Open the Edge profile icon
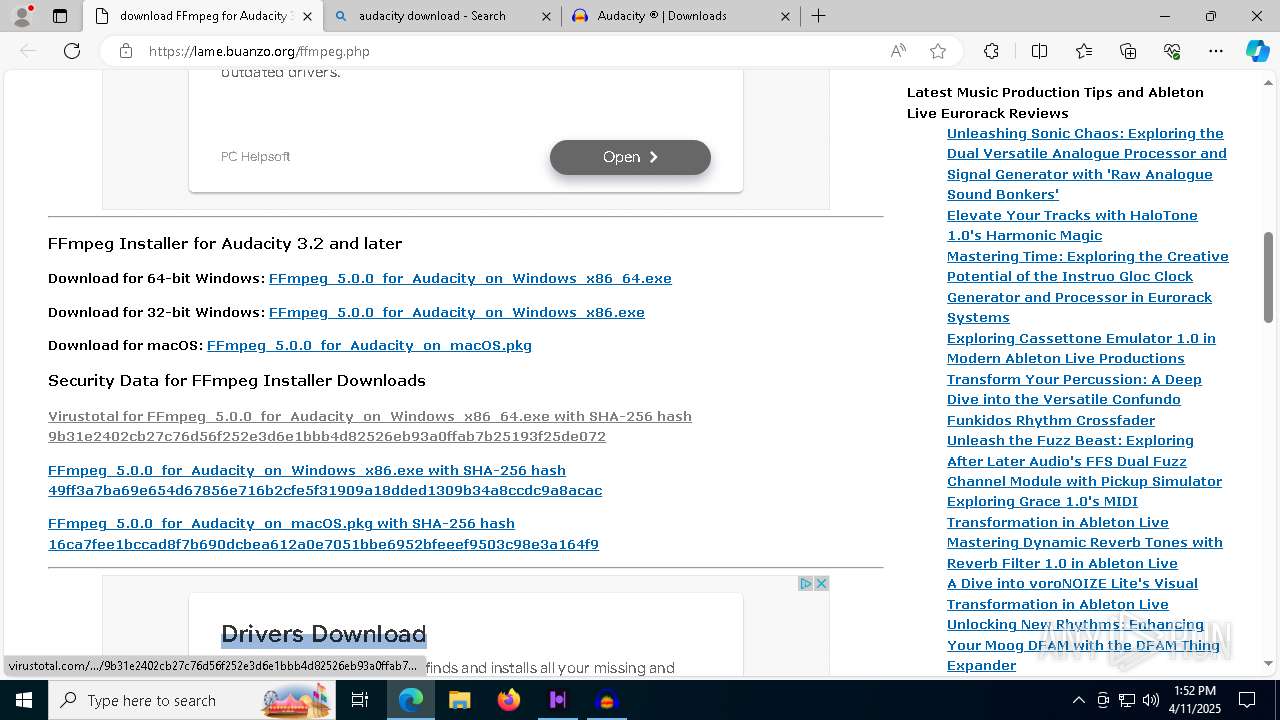 (21, 15)
